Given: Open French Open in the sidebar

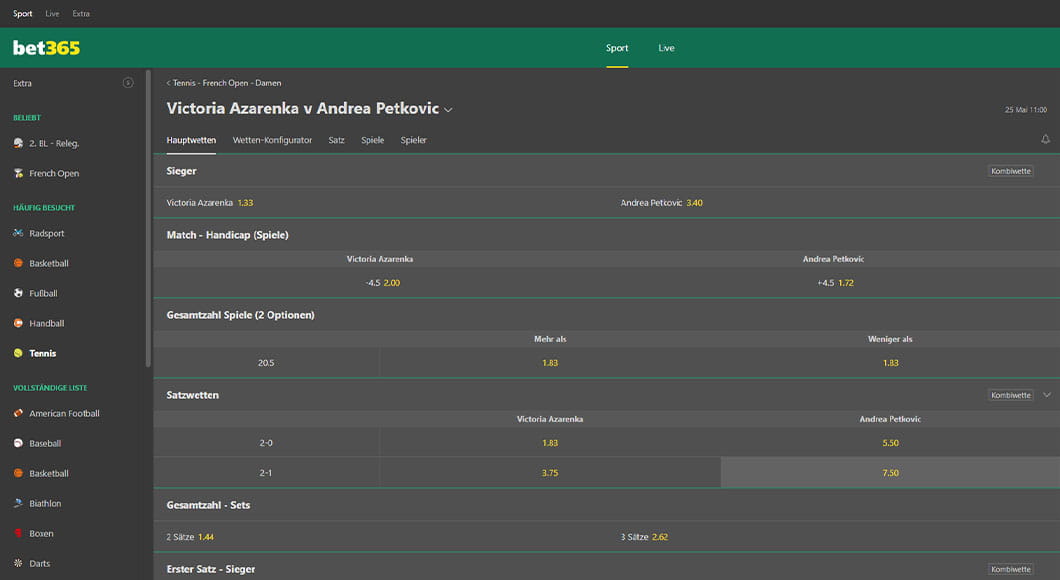Looking at the screenshot, I should pyautogui.click(x=54, y=173).
